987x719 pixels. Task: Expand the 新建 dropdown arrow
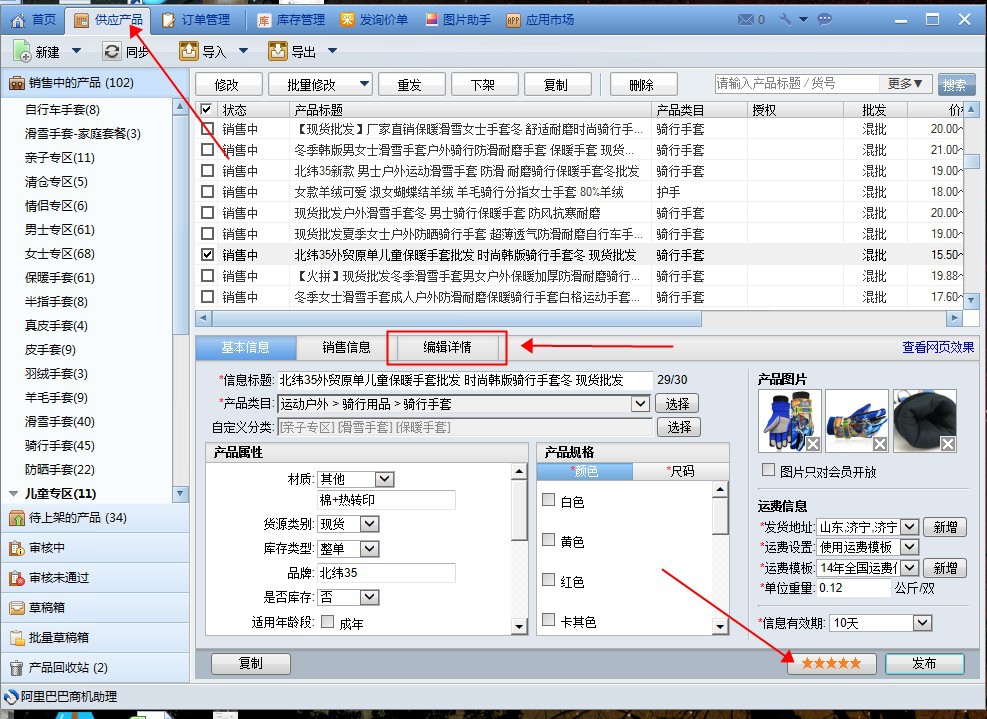tap(77, 50)
